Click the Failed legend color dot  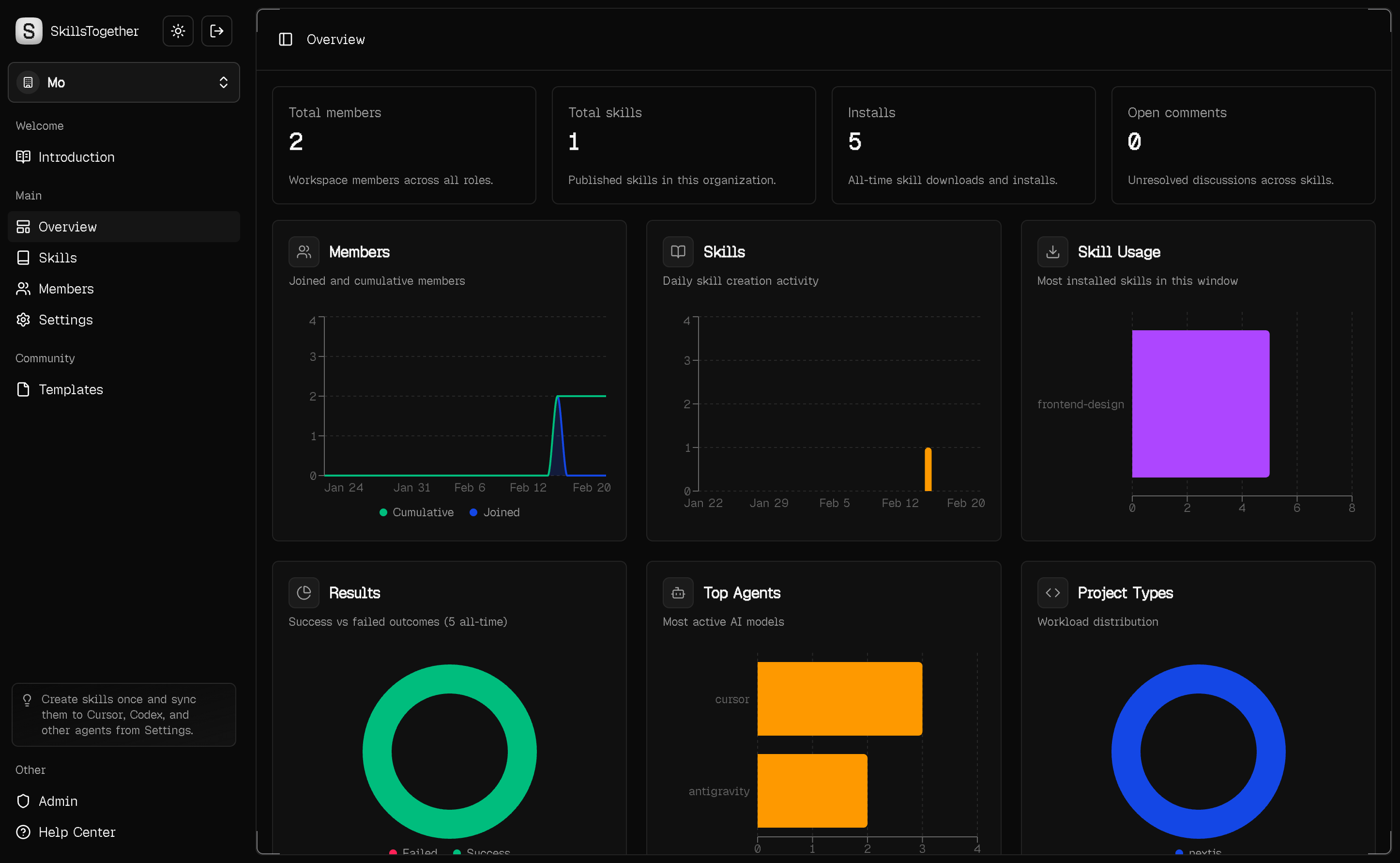[393, 852]
